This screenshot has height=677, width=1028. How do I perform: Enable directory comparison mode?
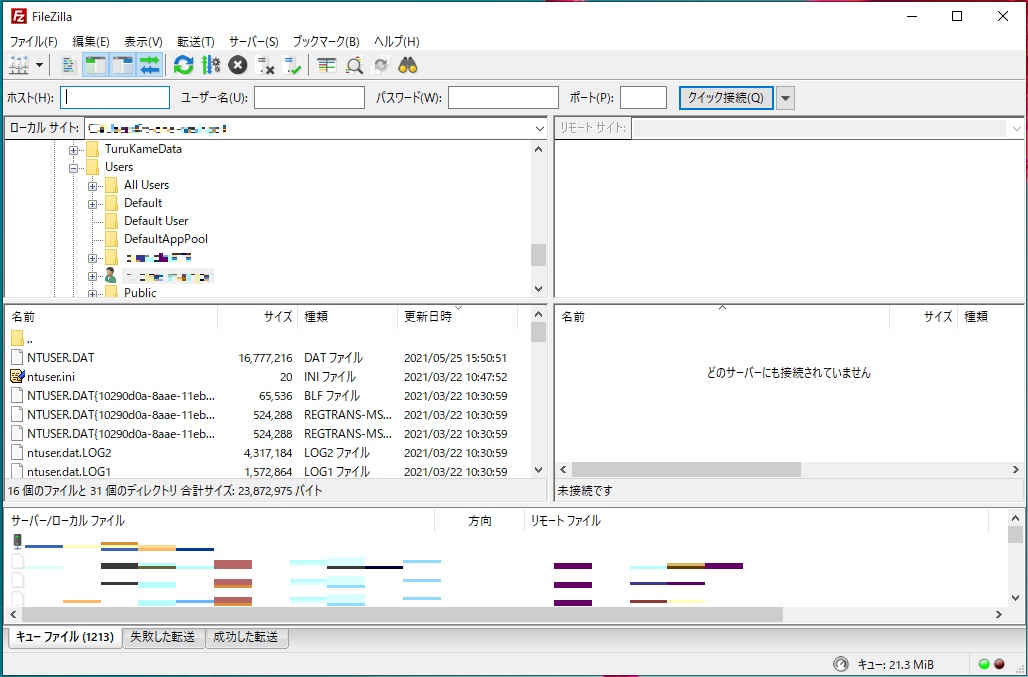(x=353, y=66)
